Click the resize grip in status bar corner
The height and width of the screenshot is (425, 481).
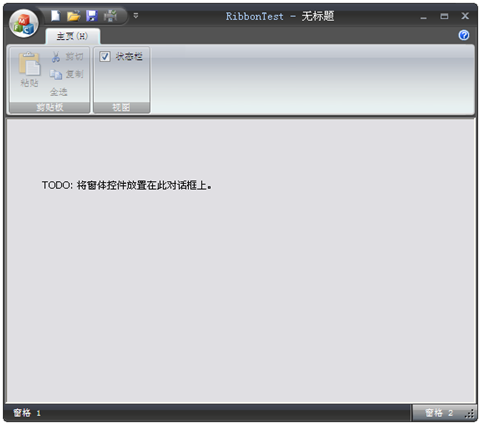tap(470, 414)
